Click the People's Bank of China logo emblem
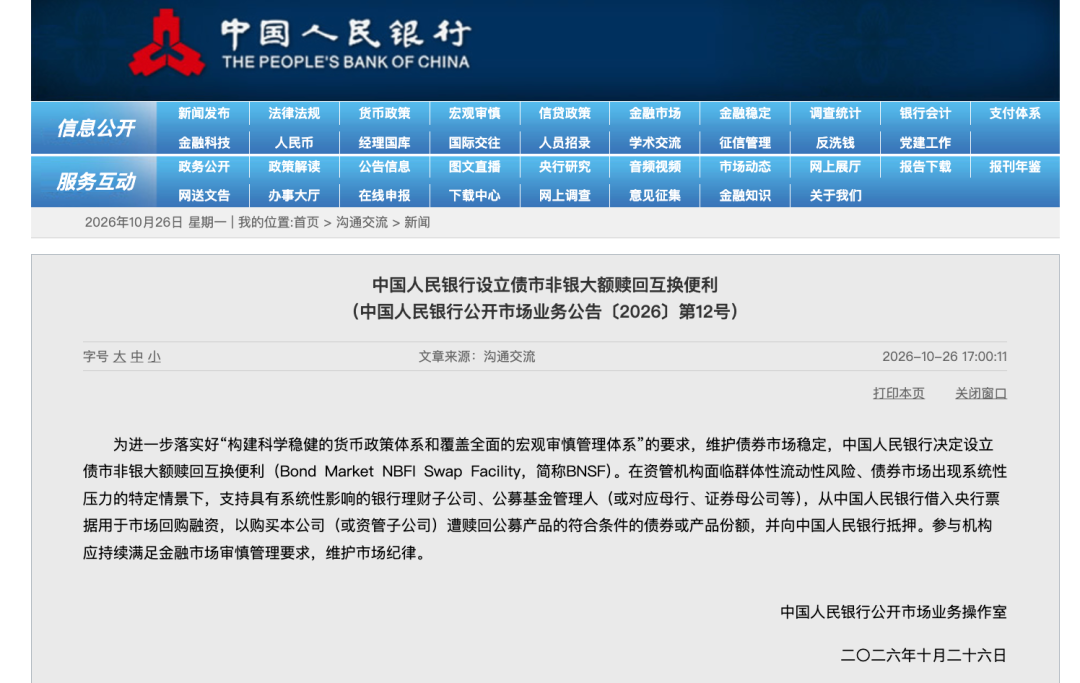Screen dimensions: 1080x683 point(167,43)
